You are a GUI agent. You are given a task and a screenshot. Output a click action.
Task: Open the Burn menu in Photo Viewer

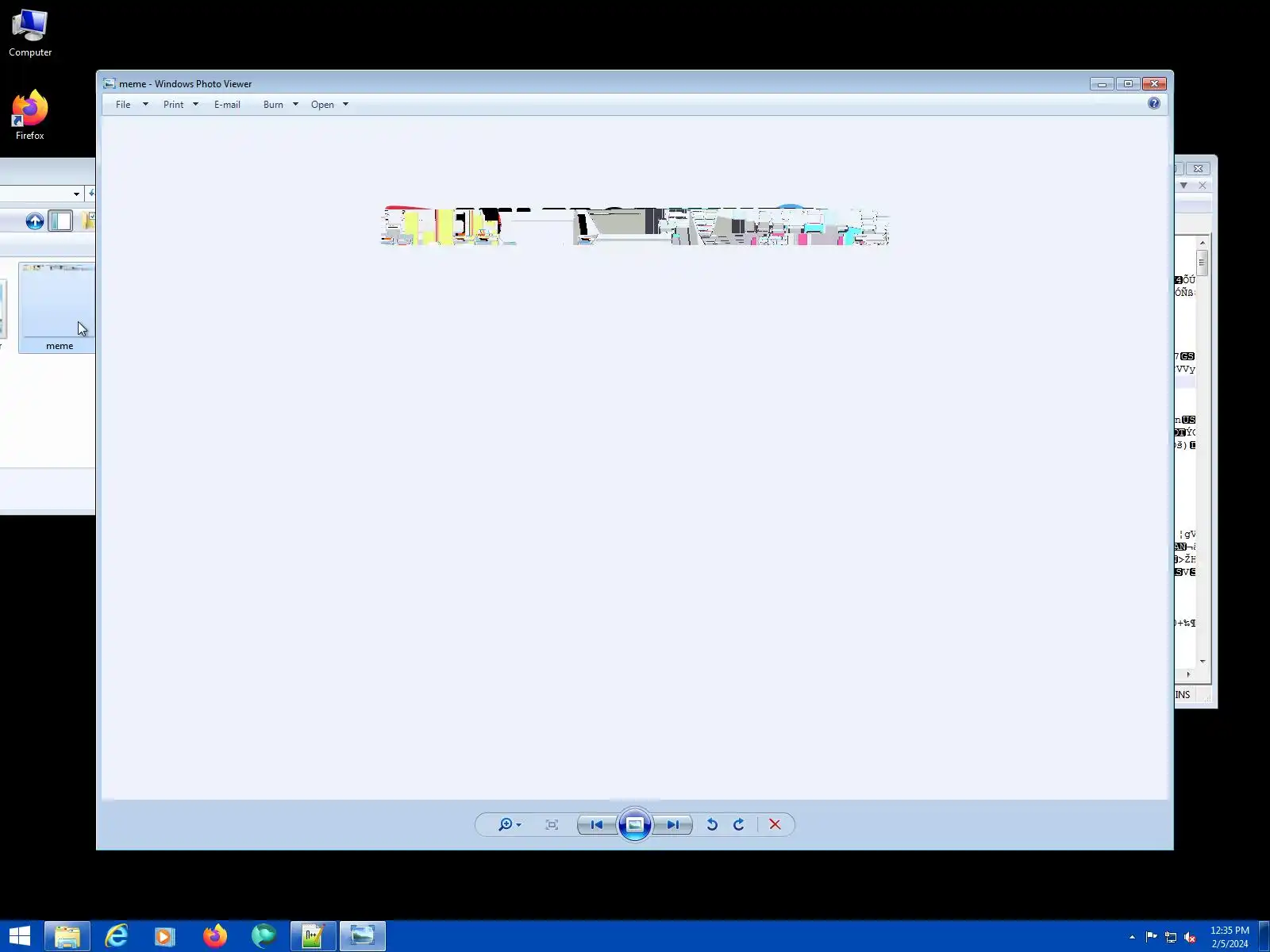click(273, 104)
